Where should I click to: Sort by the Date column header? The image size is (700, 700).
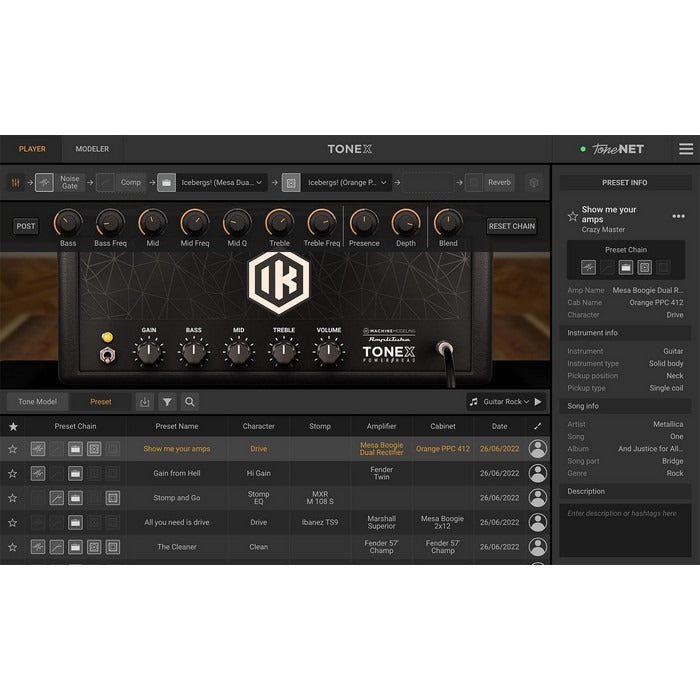pos(499,426)
